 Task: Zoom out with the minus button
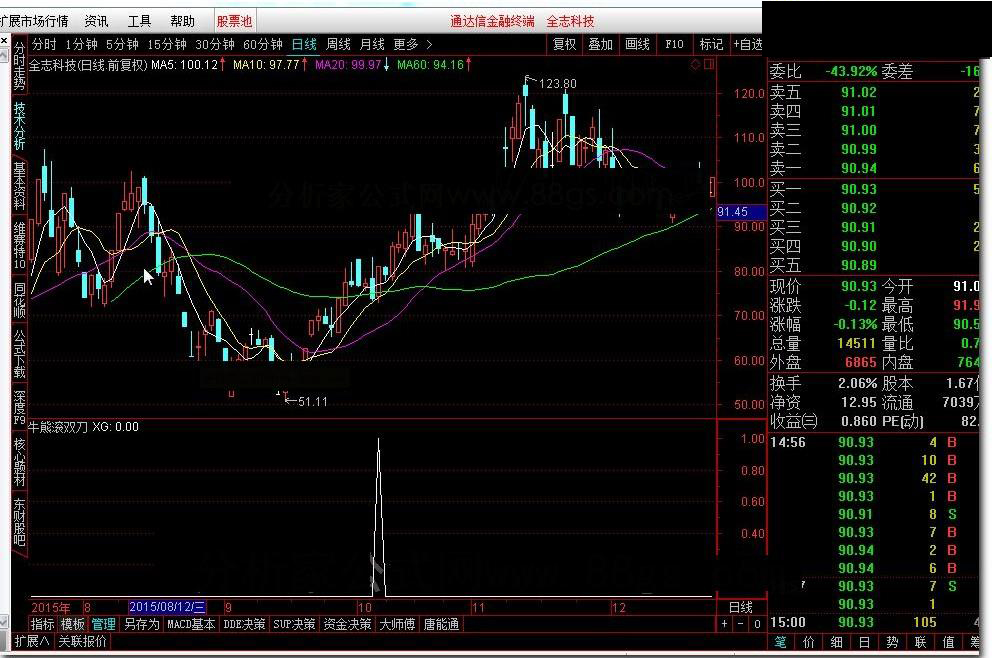click(x=740, y=623)
